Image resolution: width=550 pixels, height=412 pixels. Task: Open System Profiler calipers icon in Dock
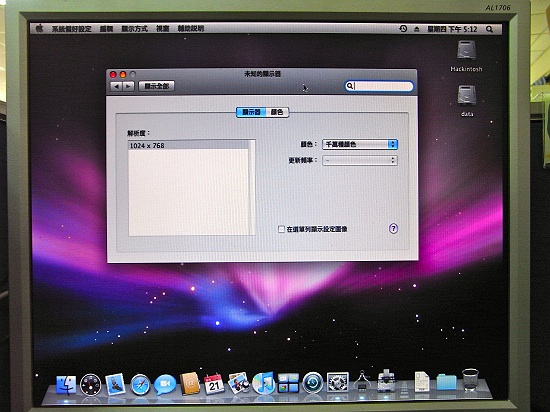pyautogui.click(x=362, y=381)
